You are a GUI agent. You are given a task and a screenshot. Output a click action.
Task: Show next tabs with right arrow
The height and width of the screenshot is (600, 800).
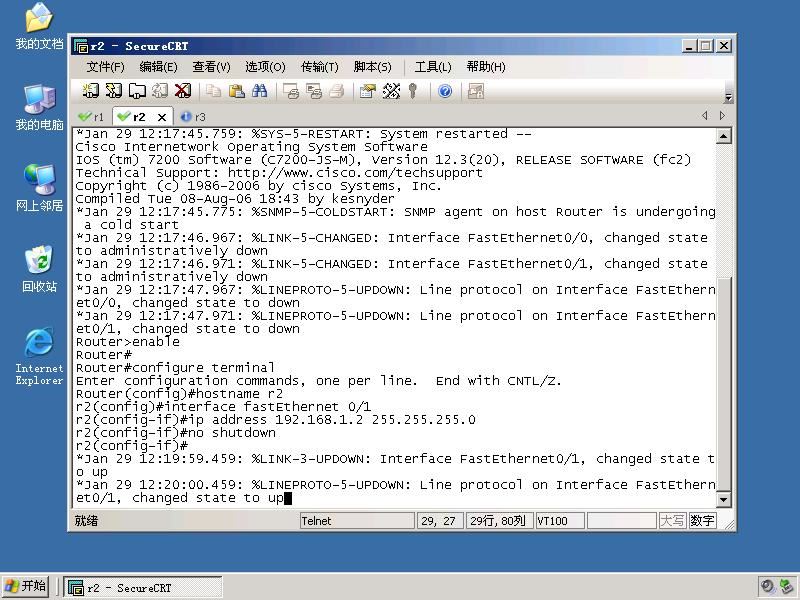tap(722, 116)
